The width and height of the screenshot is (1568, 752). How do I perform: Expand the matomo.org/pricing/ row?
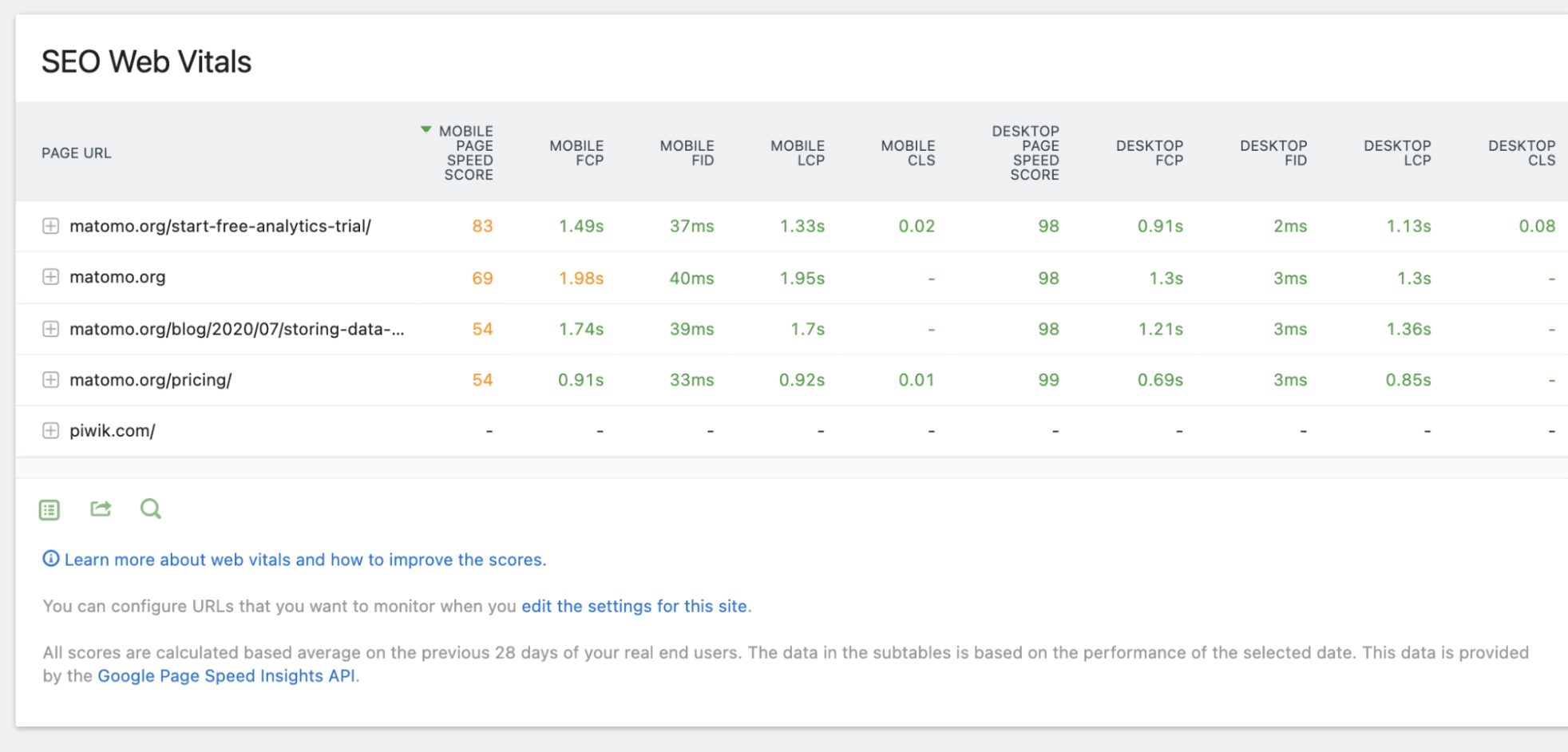(50, 379)
